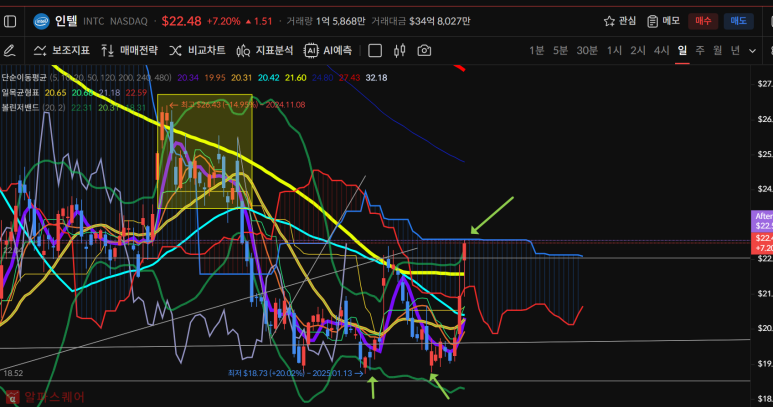Viewport: 773px width, 407px height.
Task: Switch to the 년 yearly timeframe
Action: (735, 50)
